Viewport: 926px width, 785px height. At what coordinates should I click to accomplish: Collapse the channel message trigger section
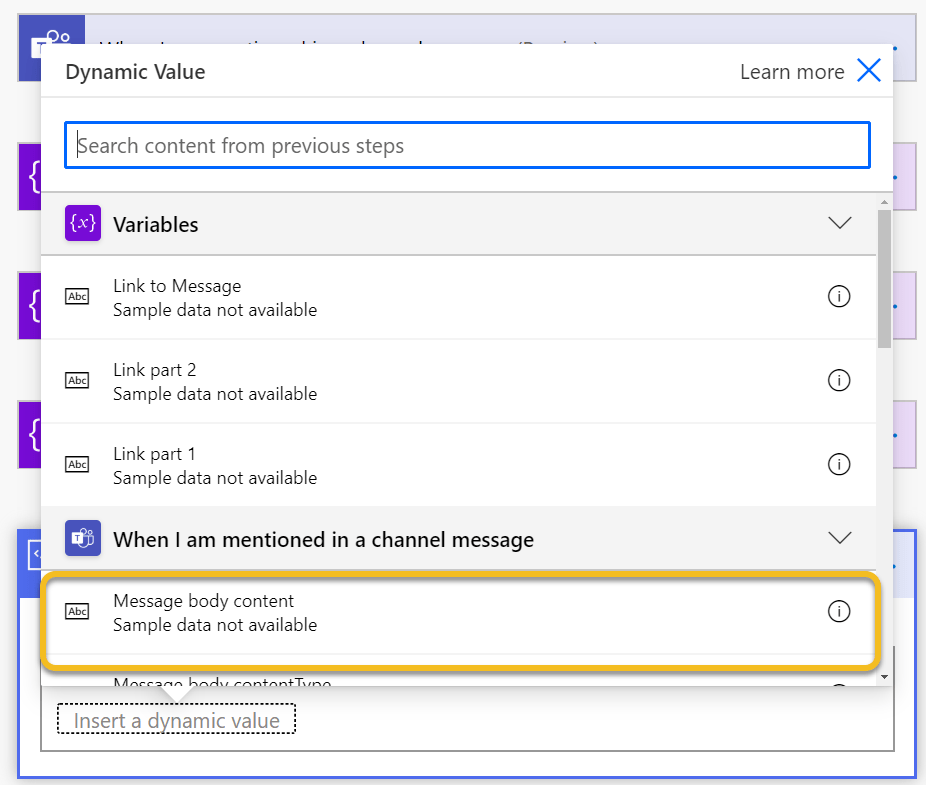click(839, 539)
